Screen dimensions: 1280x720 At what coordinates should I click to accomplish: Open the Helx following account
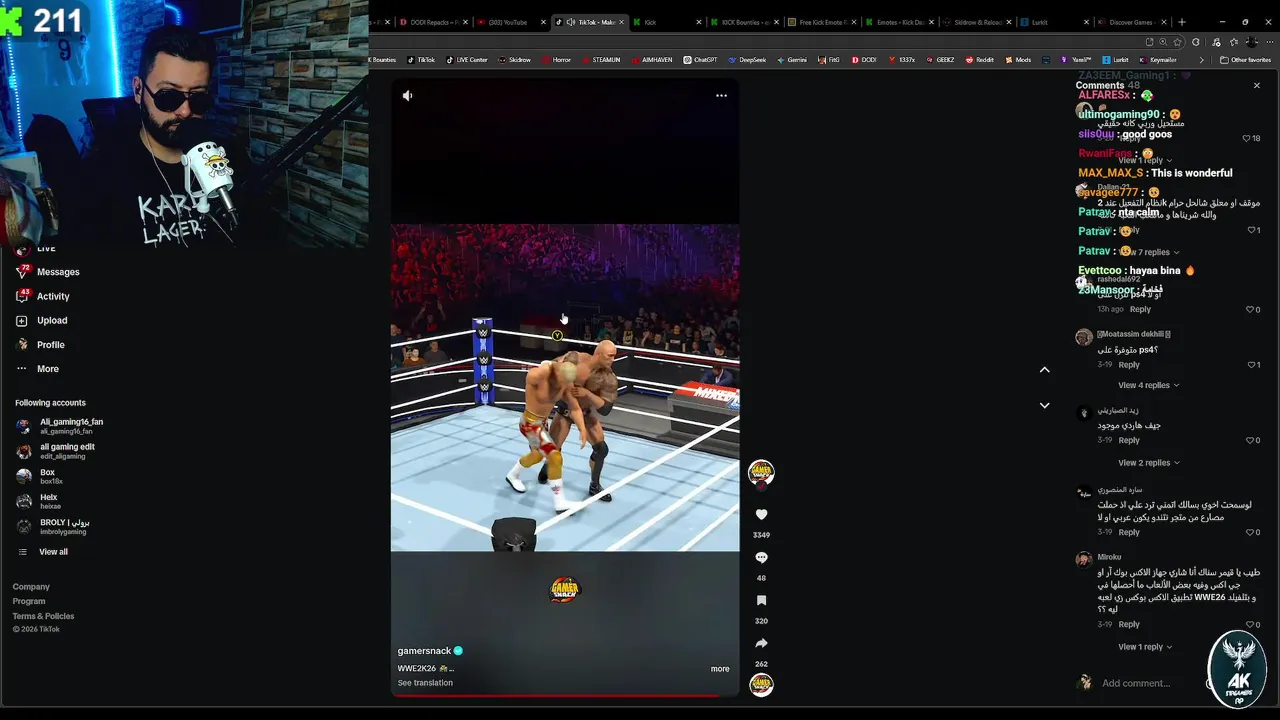coord(38,501)
